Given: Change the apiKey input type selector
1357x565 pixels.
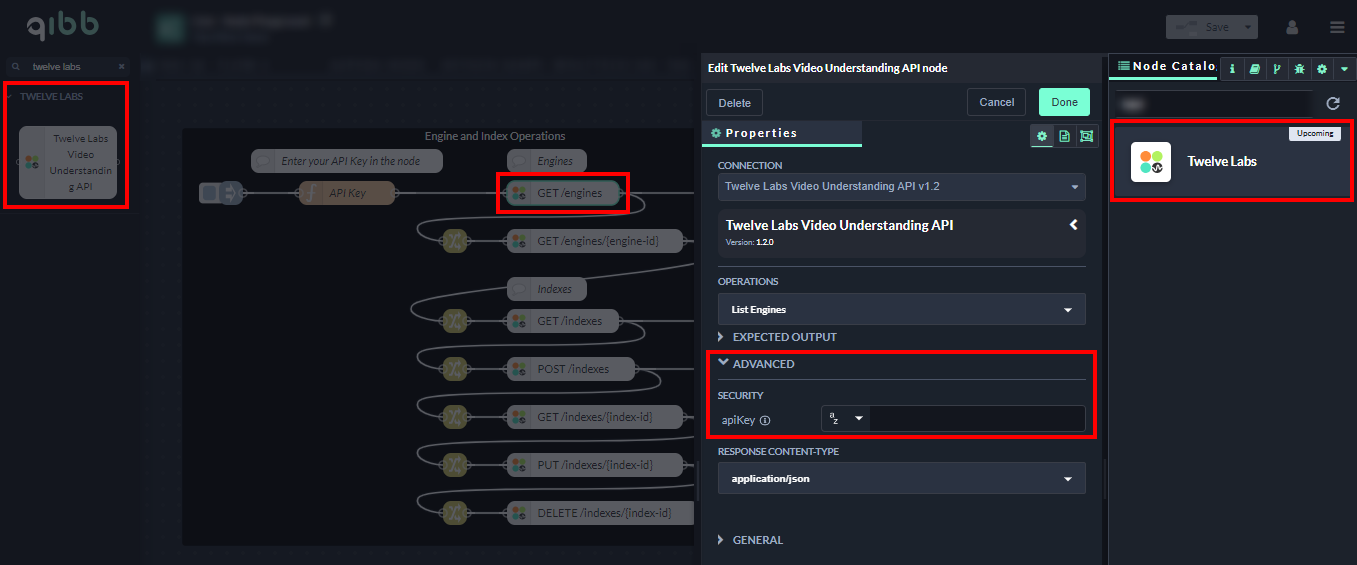Looking at the screenshot, I should [845, 419].
